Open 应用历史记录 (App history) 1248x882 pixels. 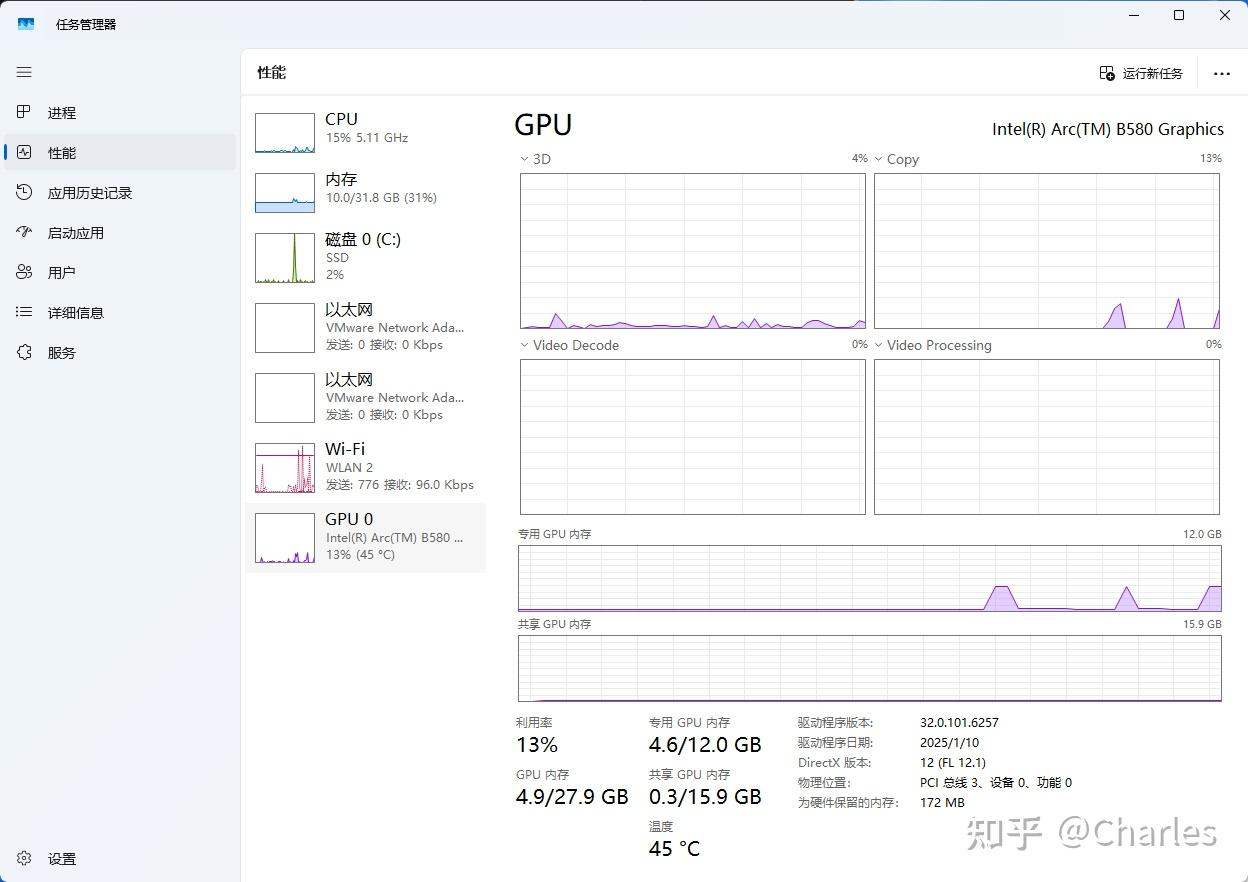point(88,192)
